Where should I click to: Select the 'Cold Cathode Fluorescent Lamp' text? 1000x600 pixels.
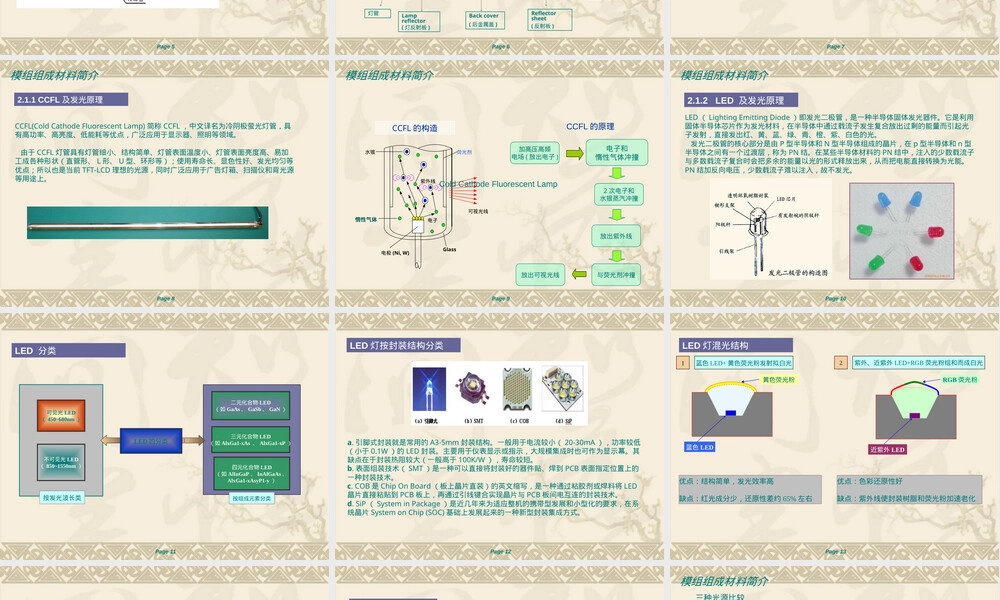498,184
